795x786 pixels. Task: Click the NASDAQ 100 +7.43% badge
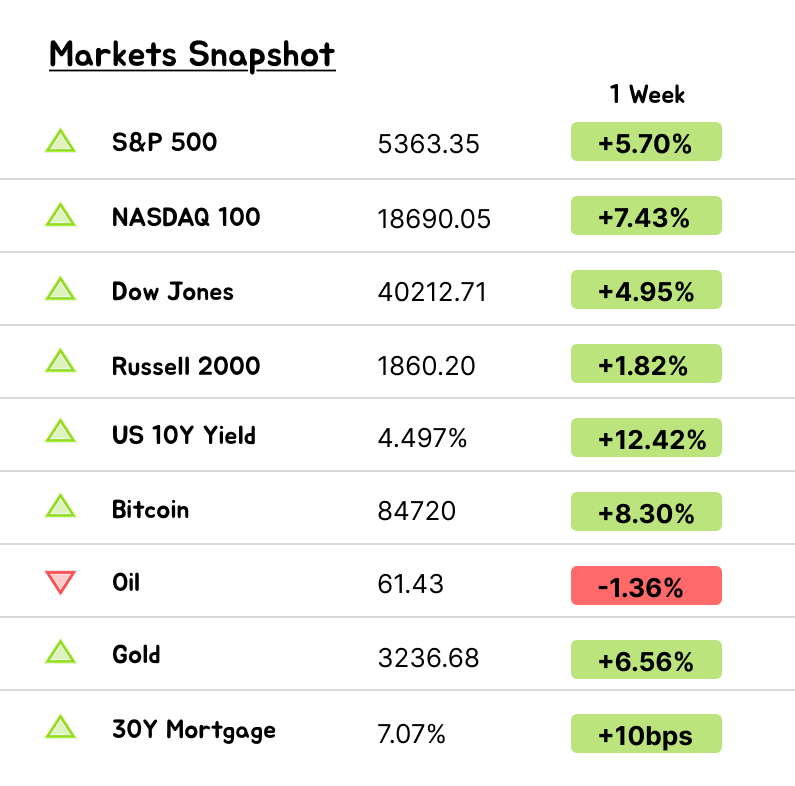646,216
